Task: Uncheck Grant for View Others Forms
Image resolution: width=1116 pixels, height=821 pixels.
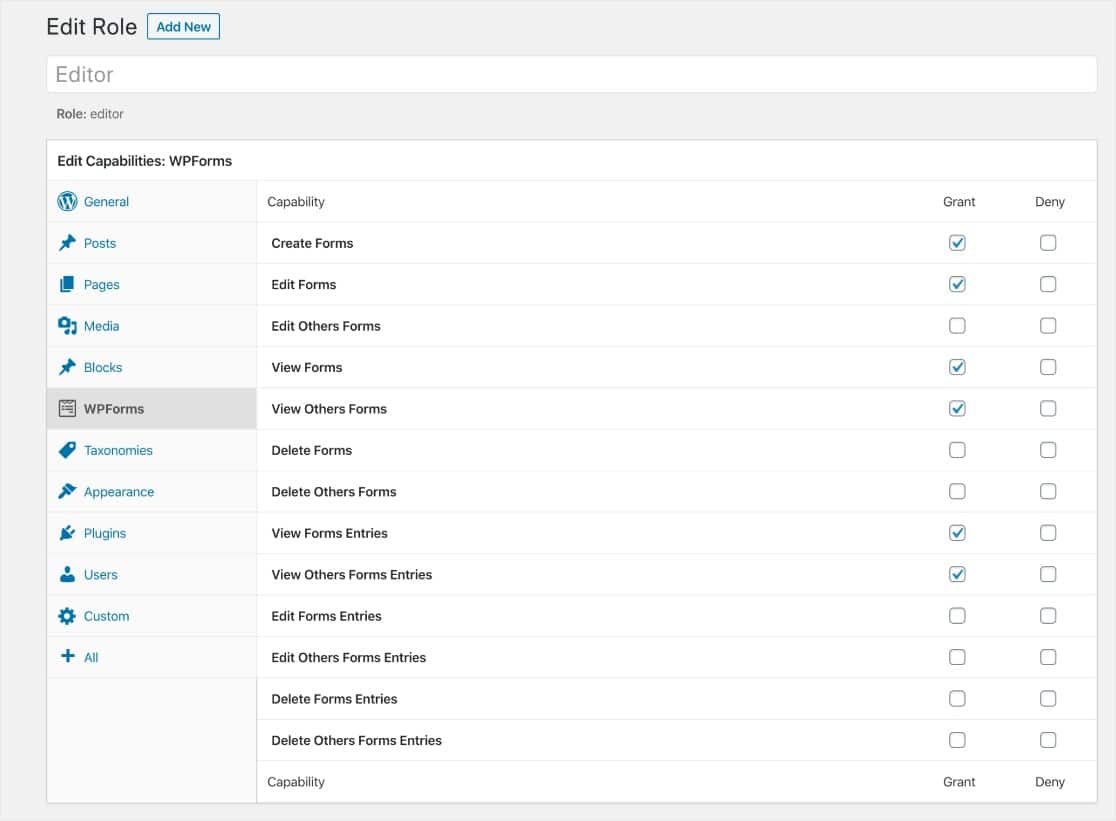Action: [957, 408]
